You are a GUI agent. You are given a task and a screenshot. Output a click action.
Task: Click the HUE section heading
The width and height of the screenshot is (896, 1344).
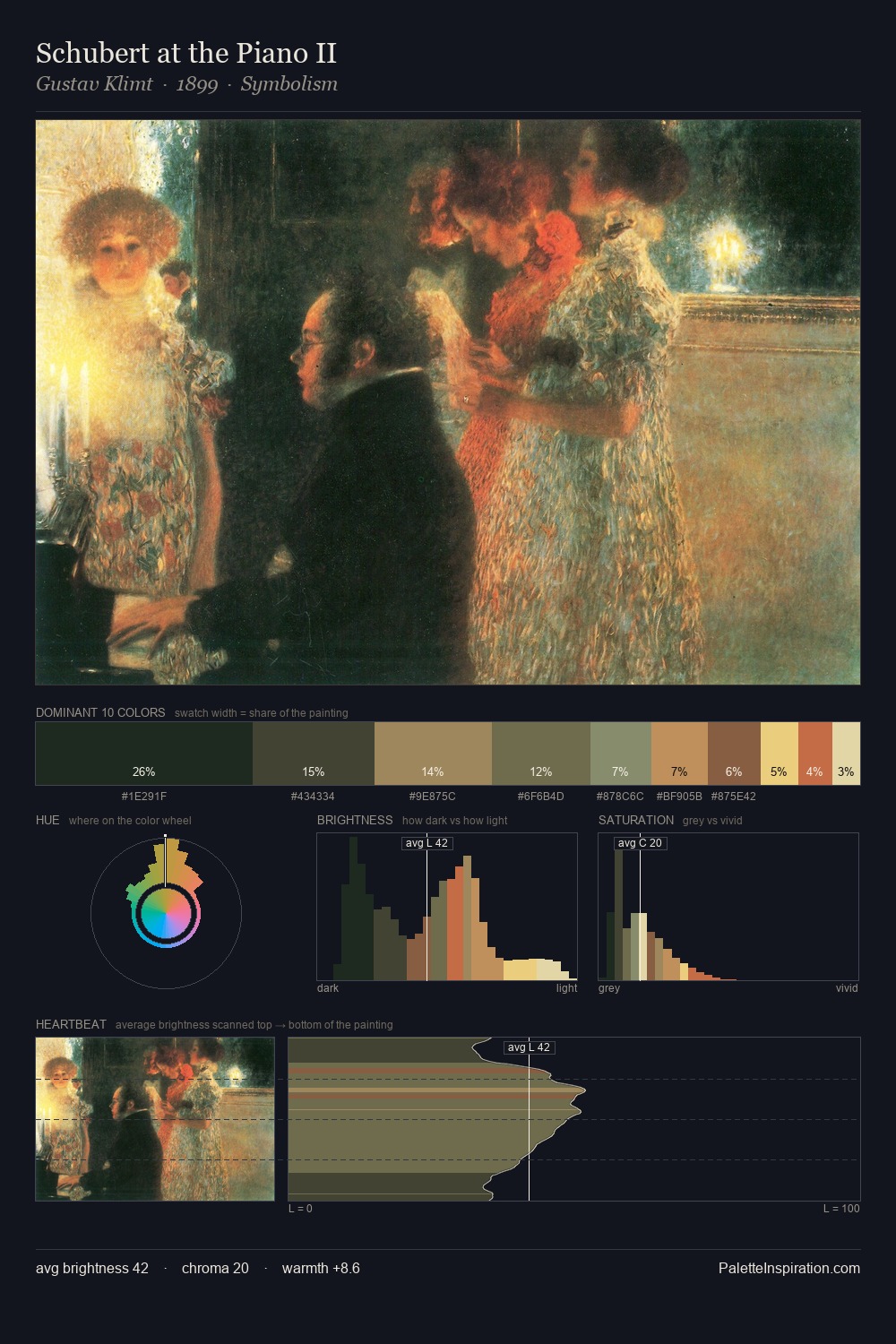pos(47,820)
